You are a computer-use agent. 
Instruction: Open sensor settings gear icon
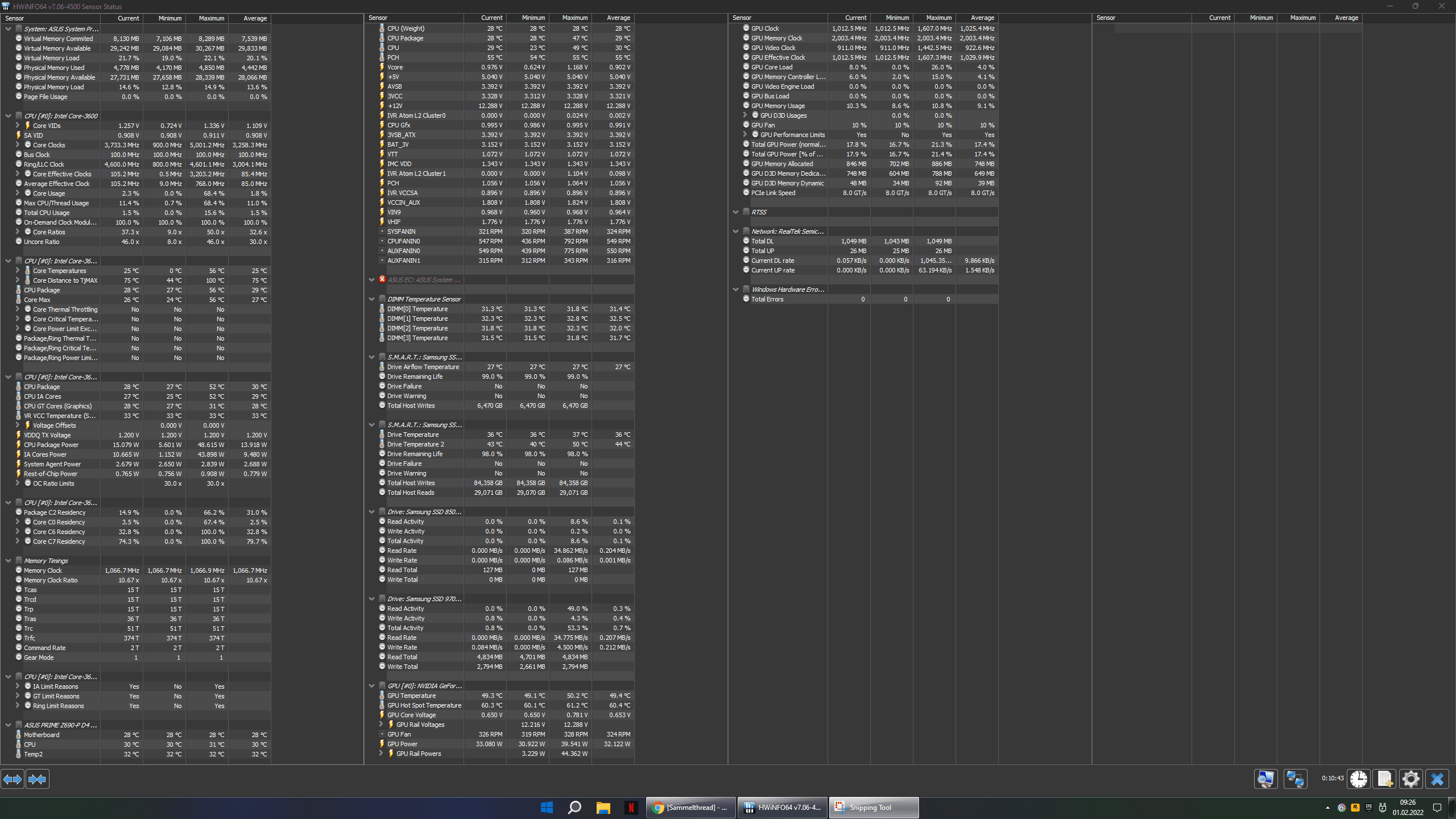(1411, 779)
